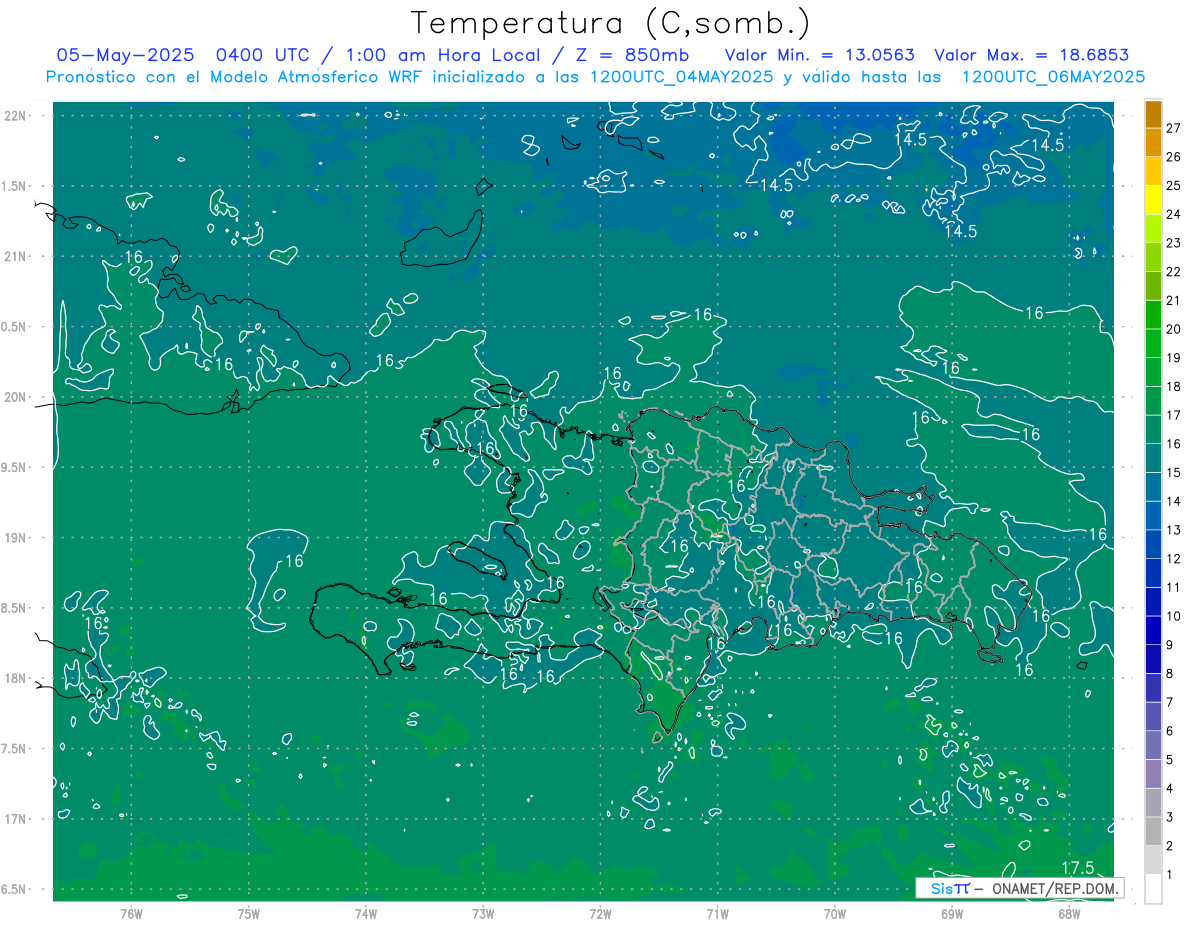1200x927 pixels.
Task: Click the '24' color scale label
Action: pyautogui.click(x=1174, y=214)
